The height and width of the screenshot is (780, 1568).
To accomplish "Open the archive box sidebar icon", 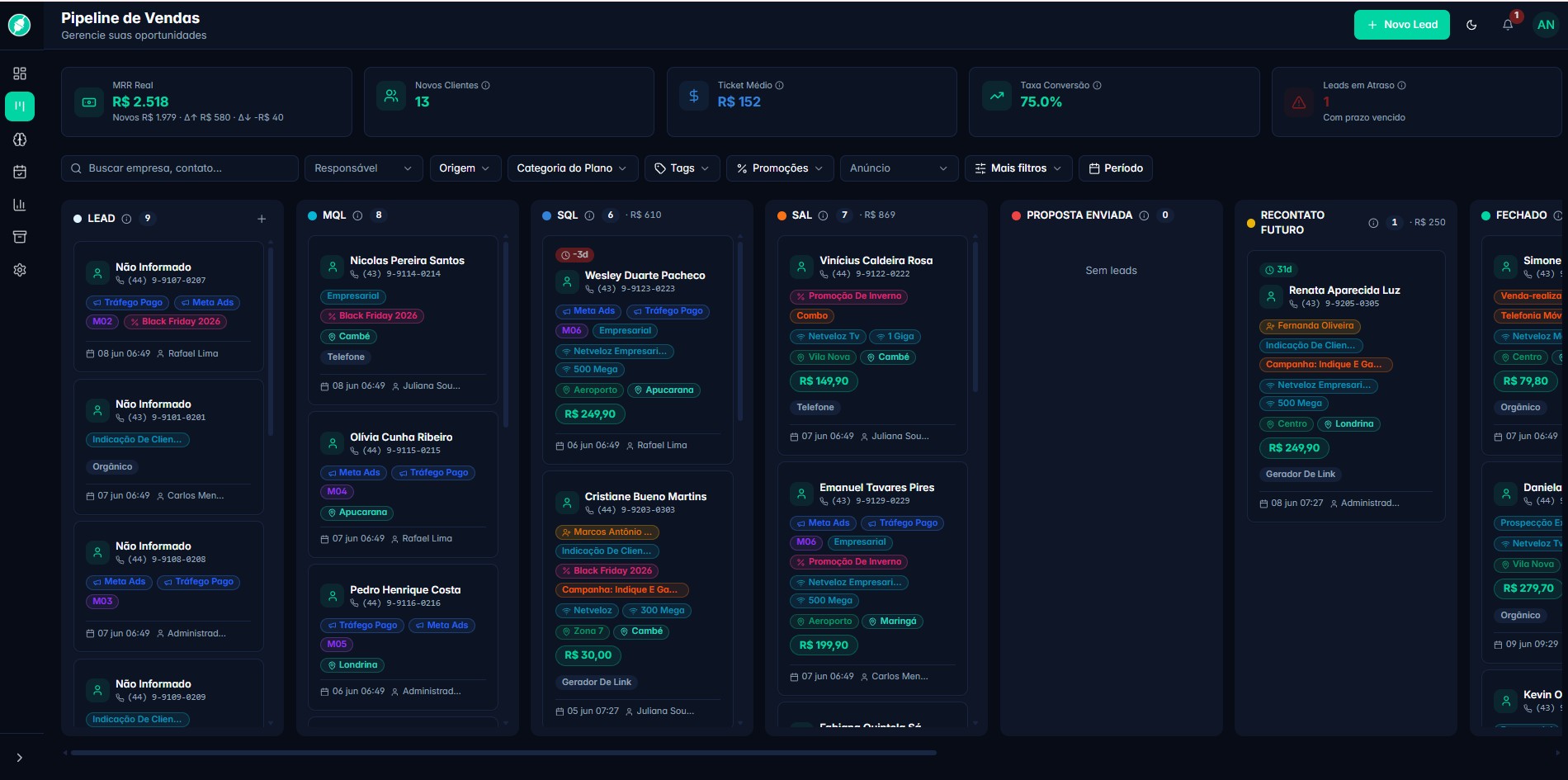I will click(20, 237).
